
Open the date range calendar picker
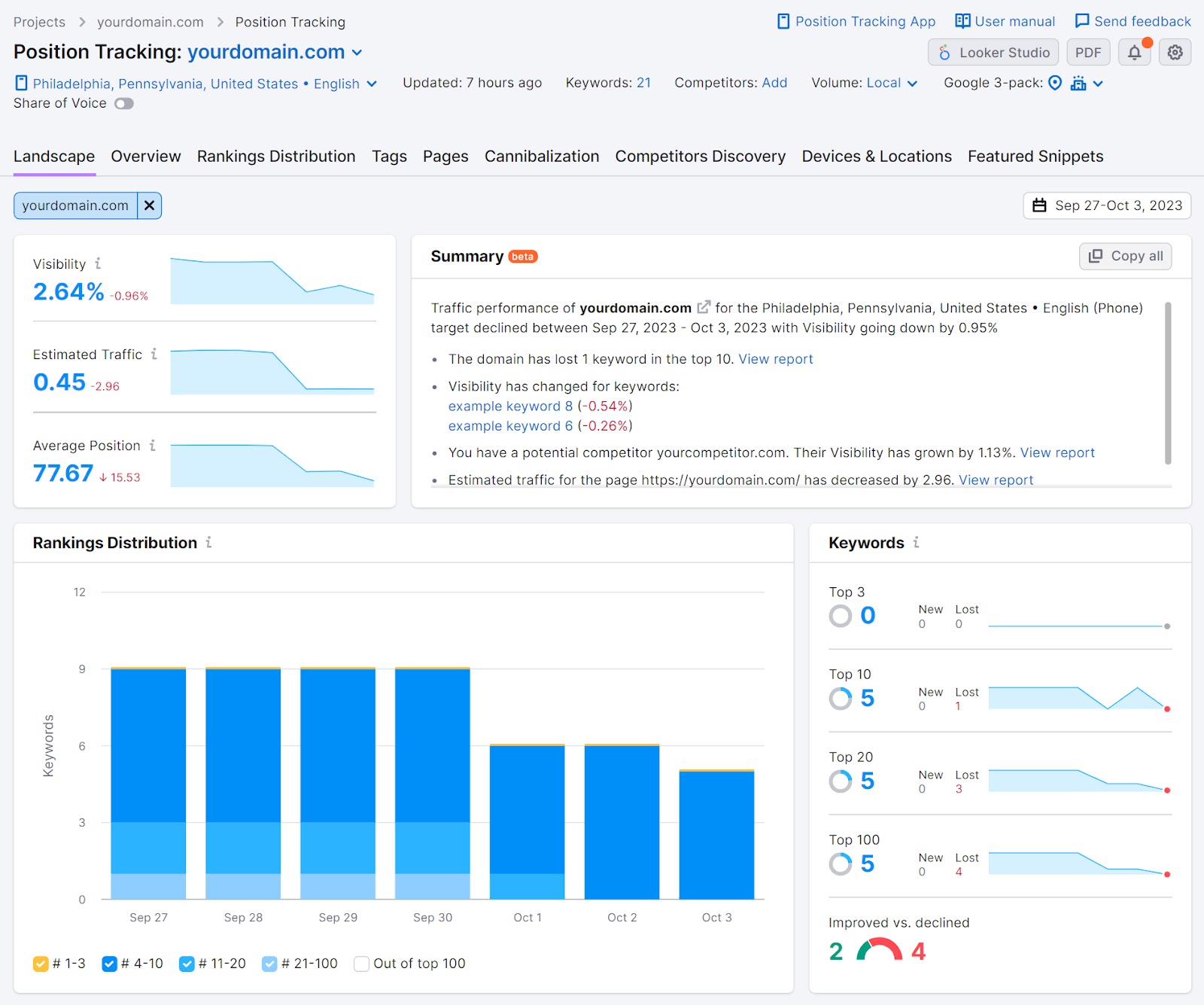[1106, 205]
